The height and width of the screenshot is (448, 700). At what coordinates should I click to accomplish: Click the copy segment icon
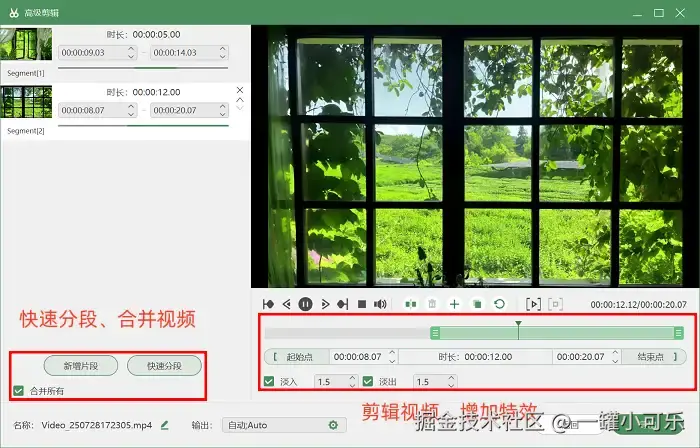click(477, 304)
